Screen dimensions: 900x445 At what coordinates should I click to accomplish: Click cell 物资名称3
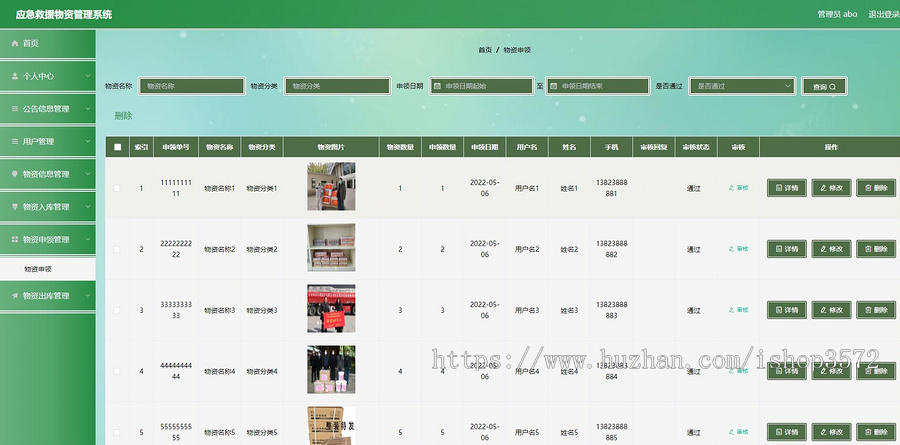click(x=219, y=311)
